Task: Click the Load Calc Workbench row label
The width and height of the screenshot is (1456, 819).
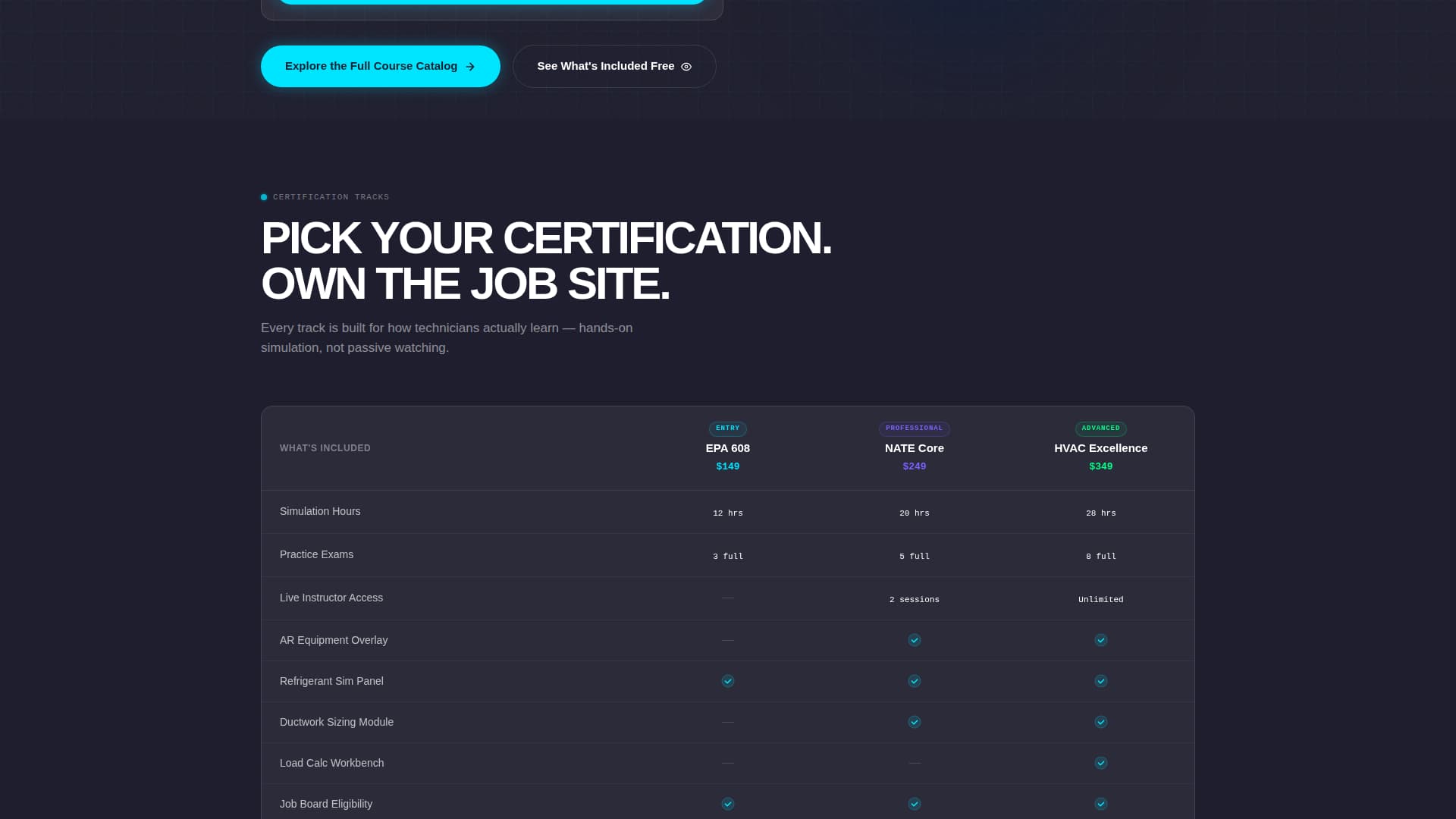Action: (331, 763)
